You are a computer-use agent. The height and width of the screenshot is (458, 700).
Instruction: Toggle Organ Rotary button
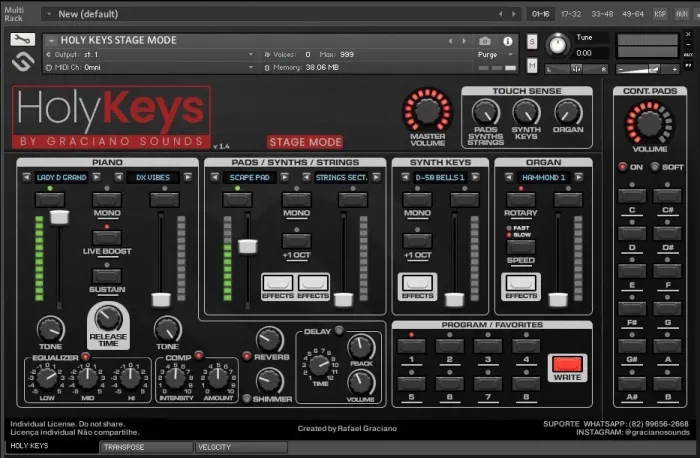521,199
